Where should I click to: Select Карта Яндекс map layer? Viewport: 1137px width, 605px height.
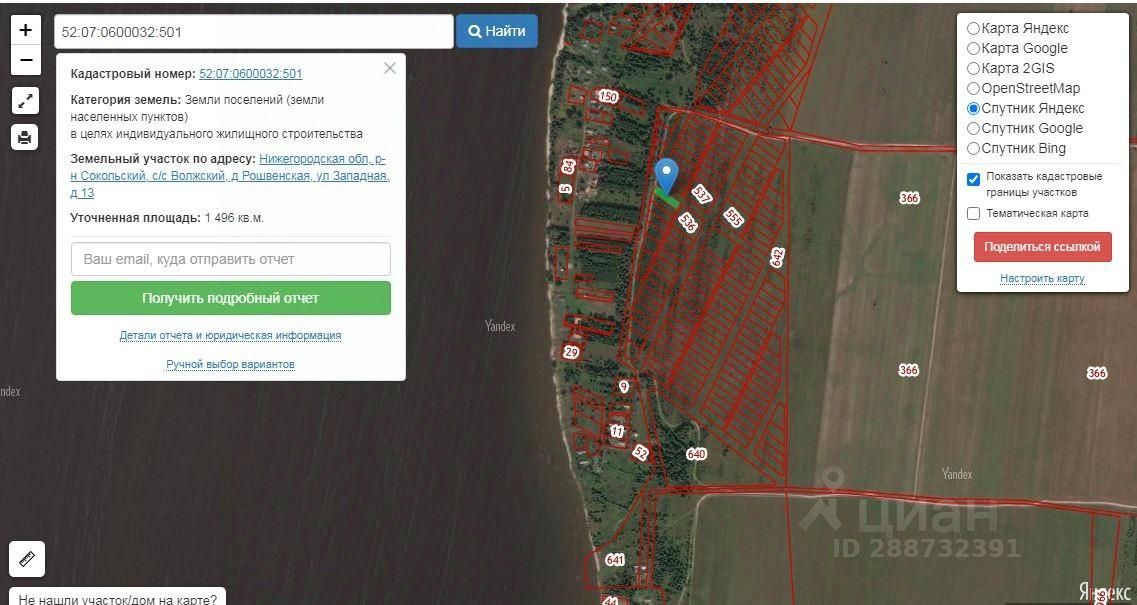tap(974, 28)
